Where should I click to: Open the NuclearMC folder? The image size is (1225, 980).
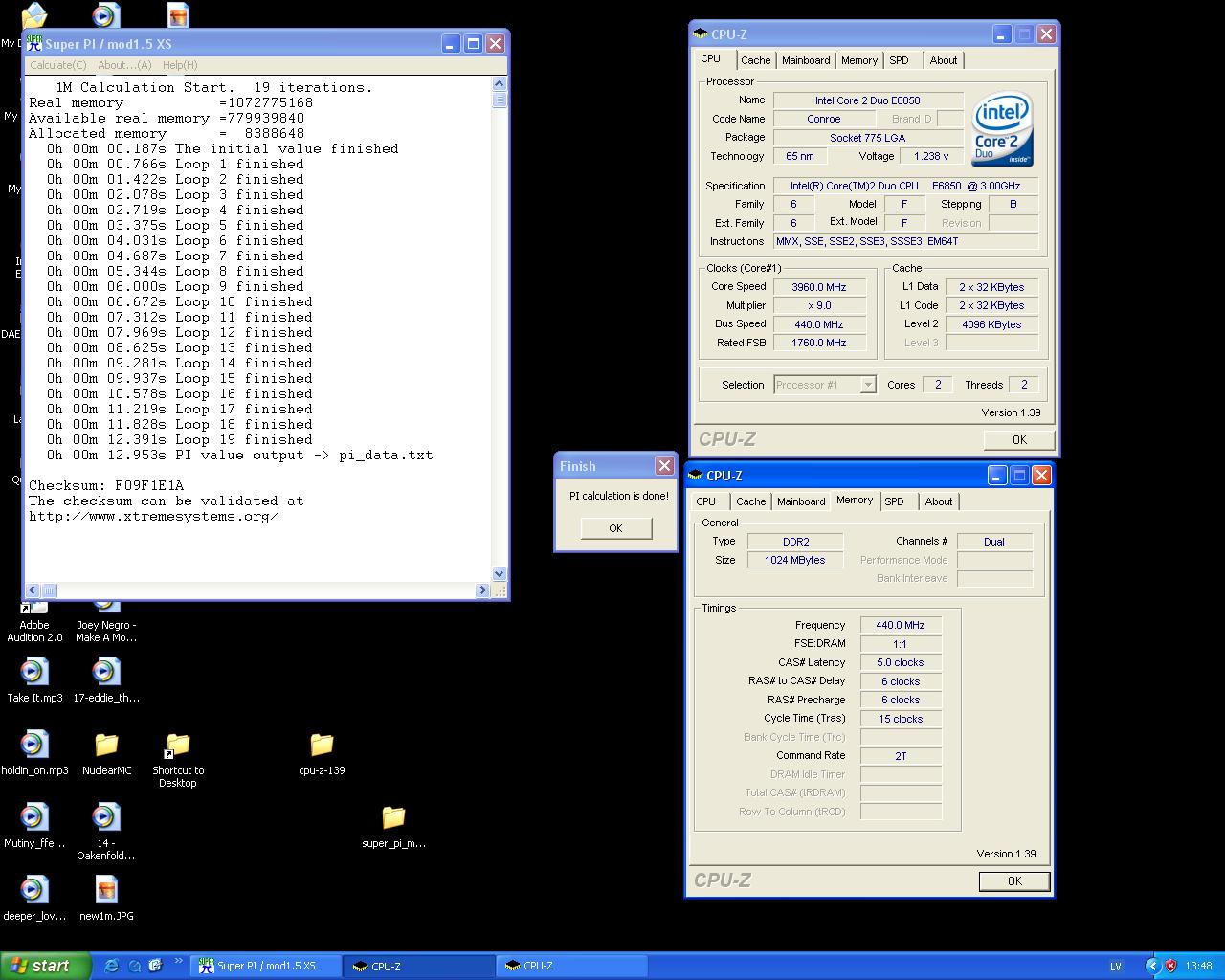(x=106, y=753)
